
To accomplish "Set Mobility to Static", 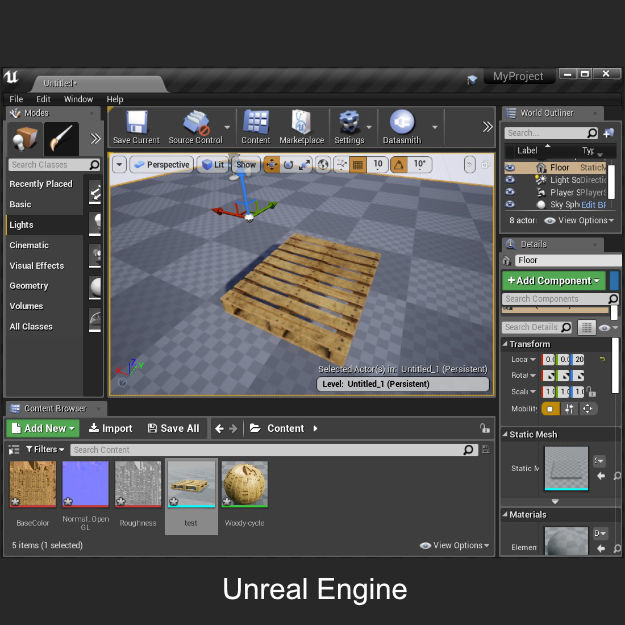I will [550, 409].
